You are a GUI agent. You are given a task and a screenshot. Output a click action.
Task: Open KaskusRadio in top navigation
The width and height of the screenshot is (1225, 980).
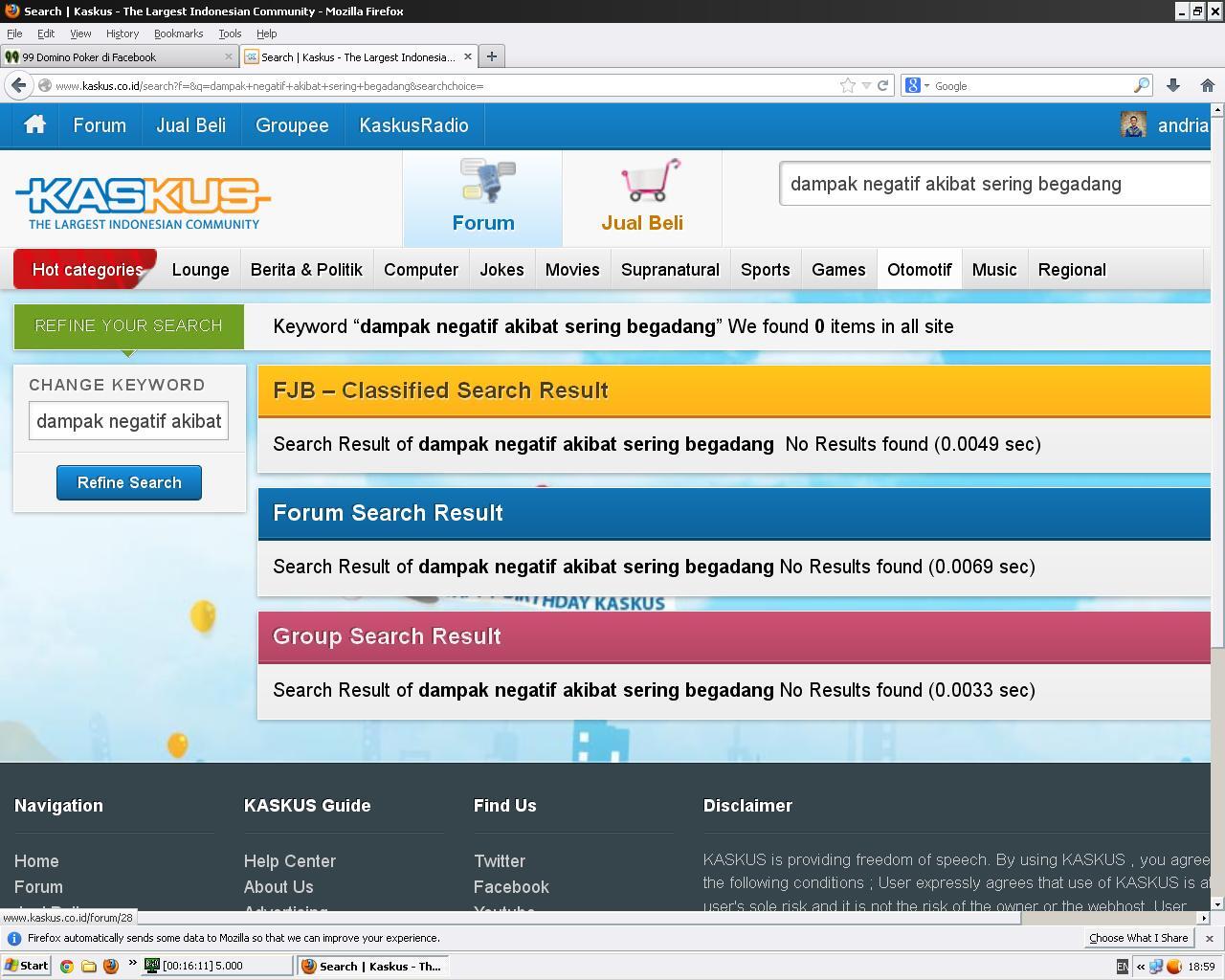pos(414,125)
